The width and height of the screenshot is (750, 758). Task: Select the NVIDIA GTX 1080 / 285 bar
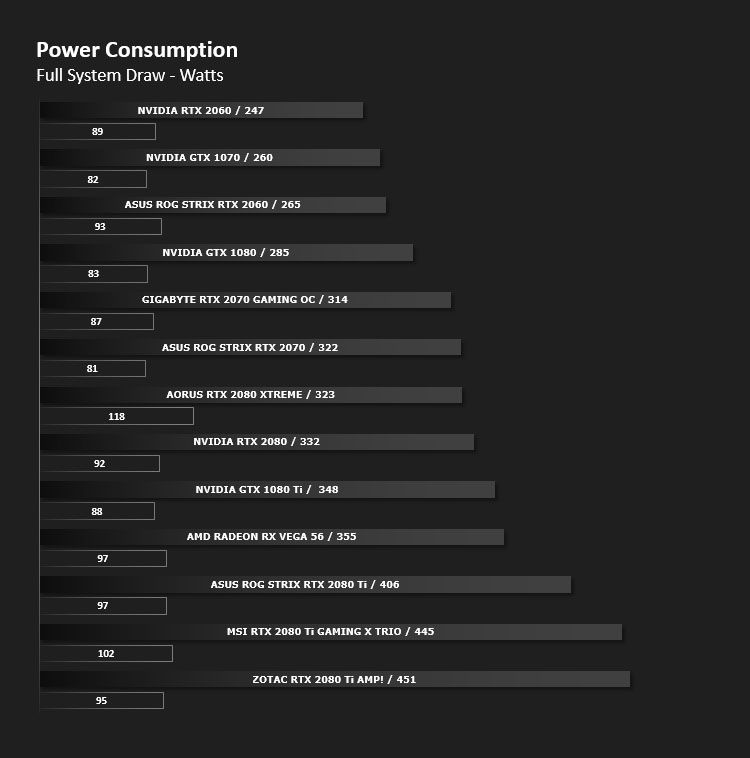click(x=226, y=252)
